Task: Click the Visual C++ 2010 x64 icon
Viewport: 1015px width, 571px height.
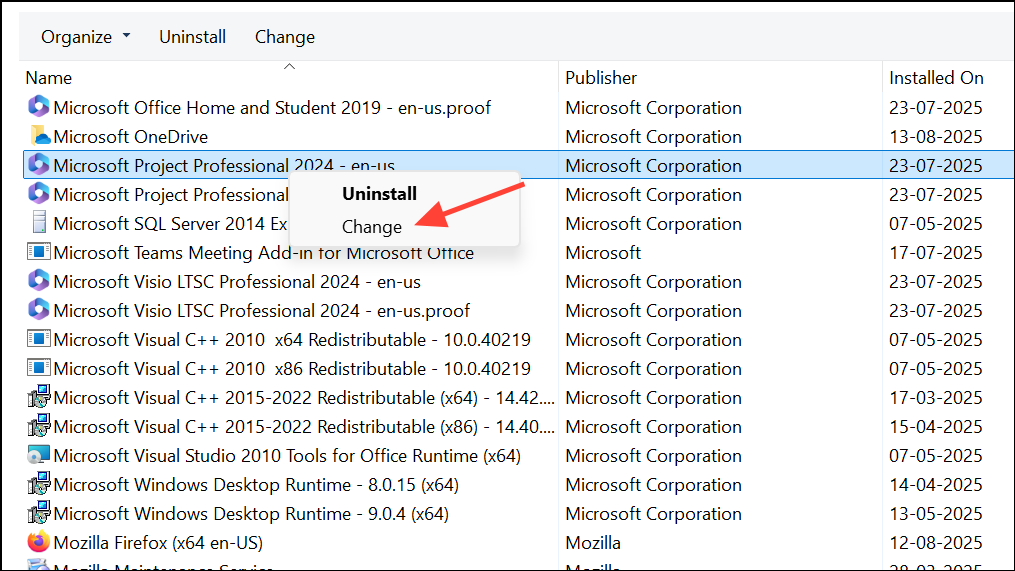Action: 39,340
